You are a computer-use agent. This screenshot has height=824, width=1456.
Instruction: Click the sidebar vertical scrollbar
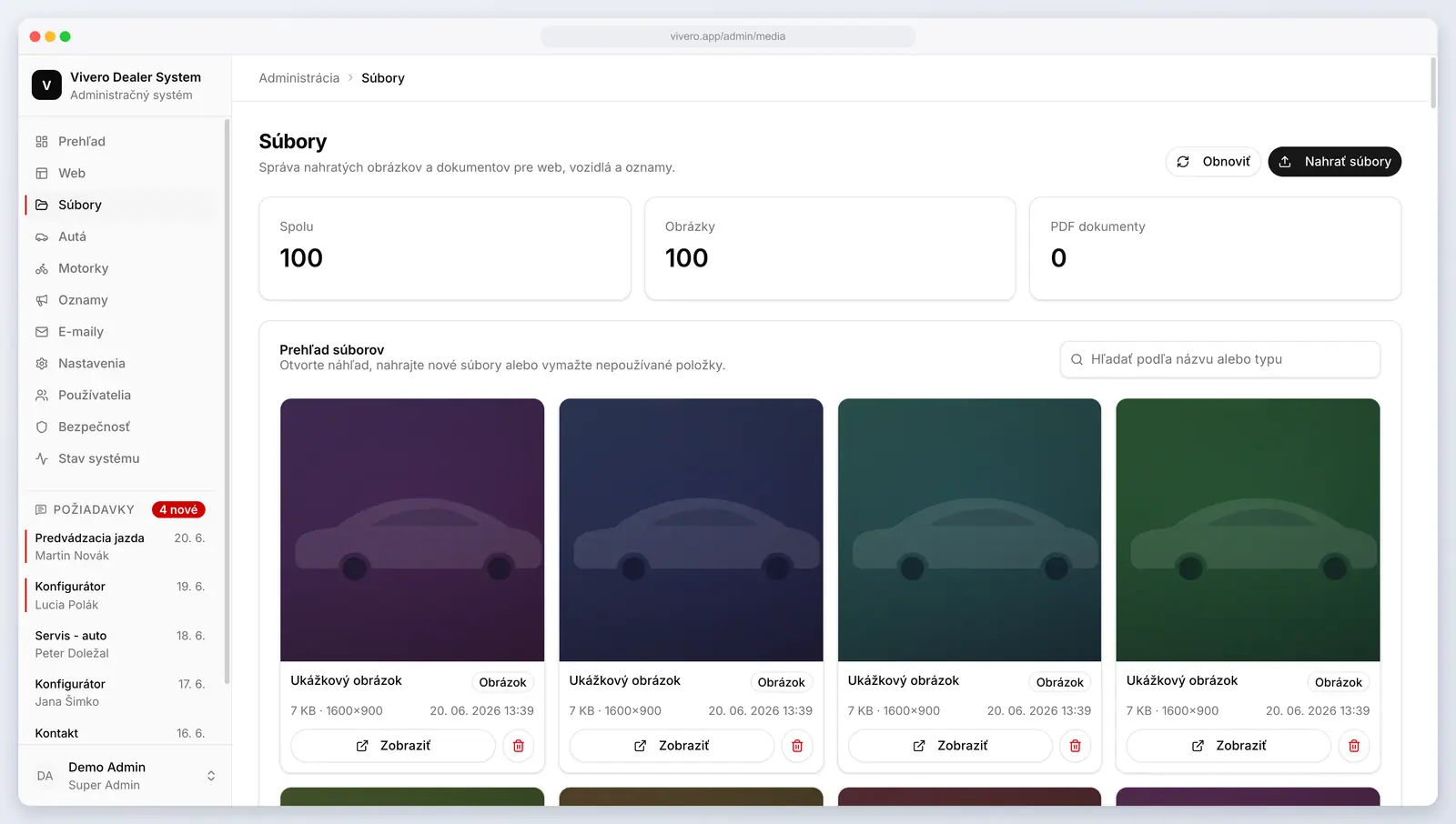[x=227, y=400]
